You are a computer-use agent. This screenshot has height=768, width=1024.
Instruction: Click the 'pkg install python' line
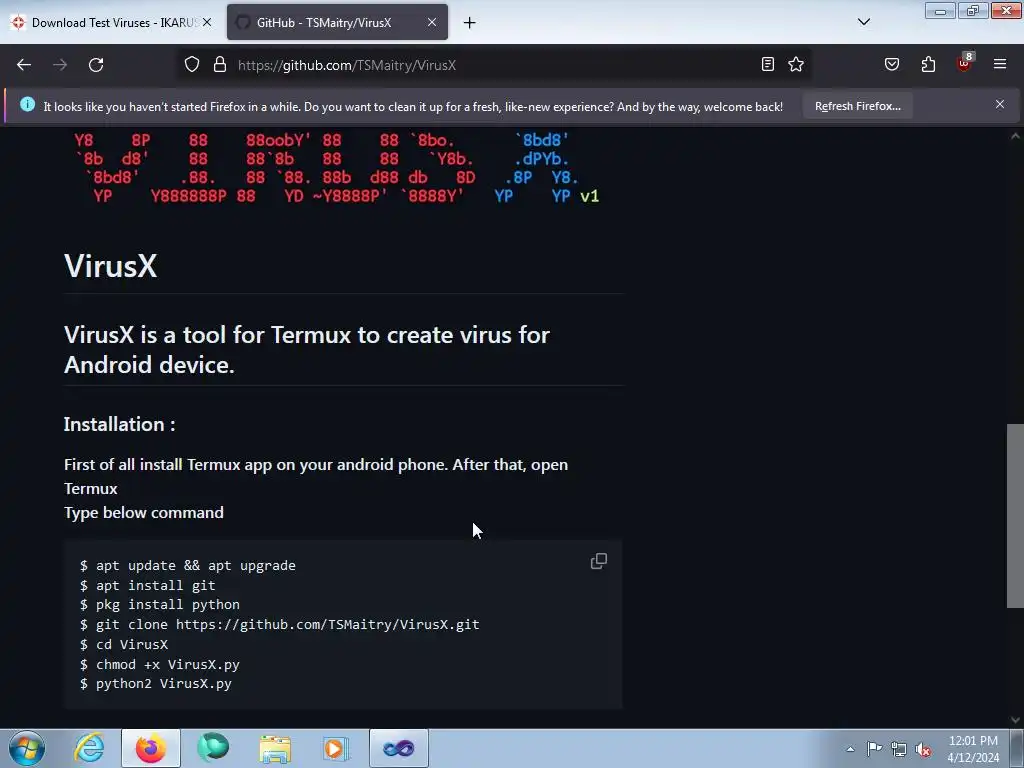click(x=159, y=605)
